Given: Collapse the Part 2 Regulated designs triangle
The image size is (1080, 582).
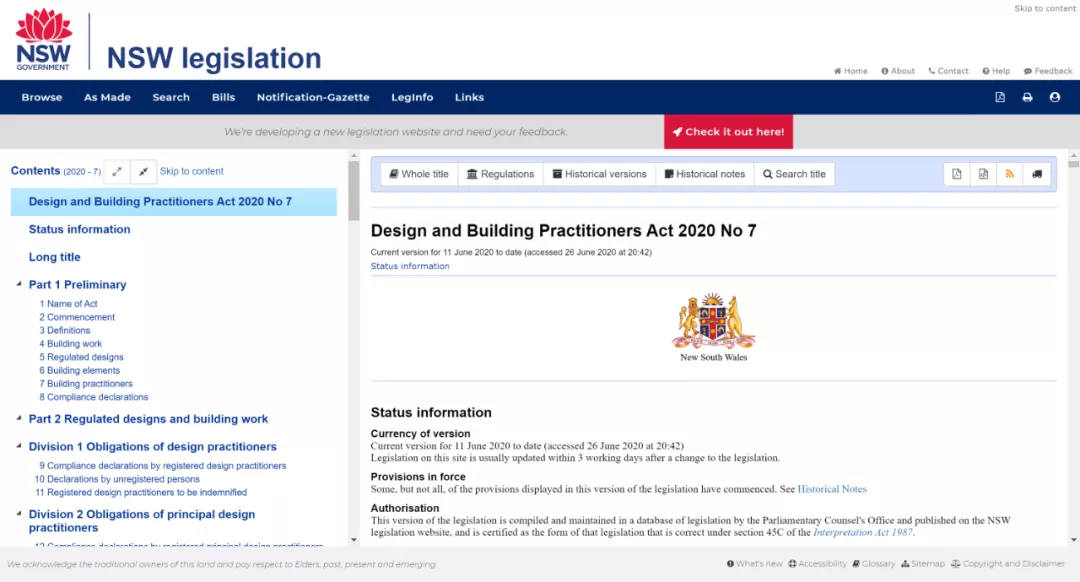Looking at the screenshot, I should tap(19, 418).
